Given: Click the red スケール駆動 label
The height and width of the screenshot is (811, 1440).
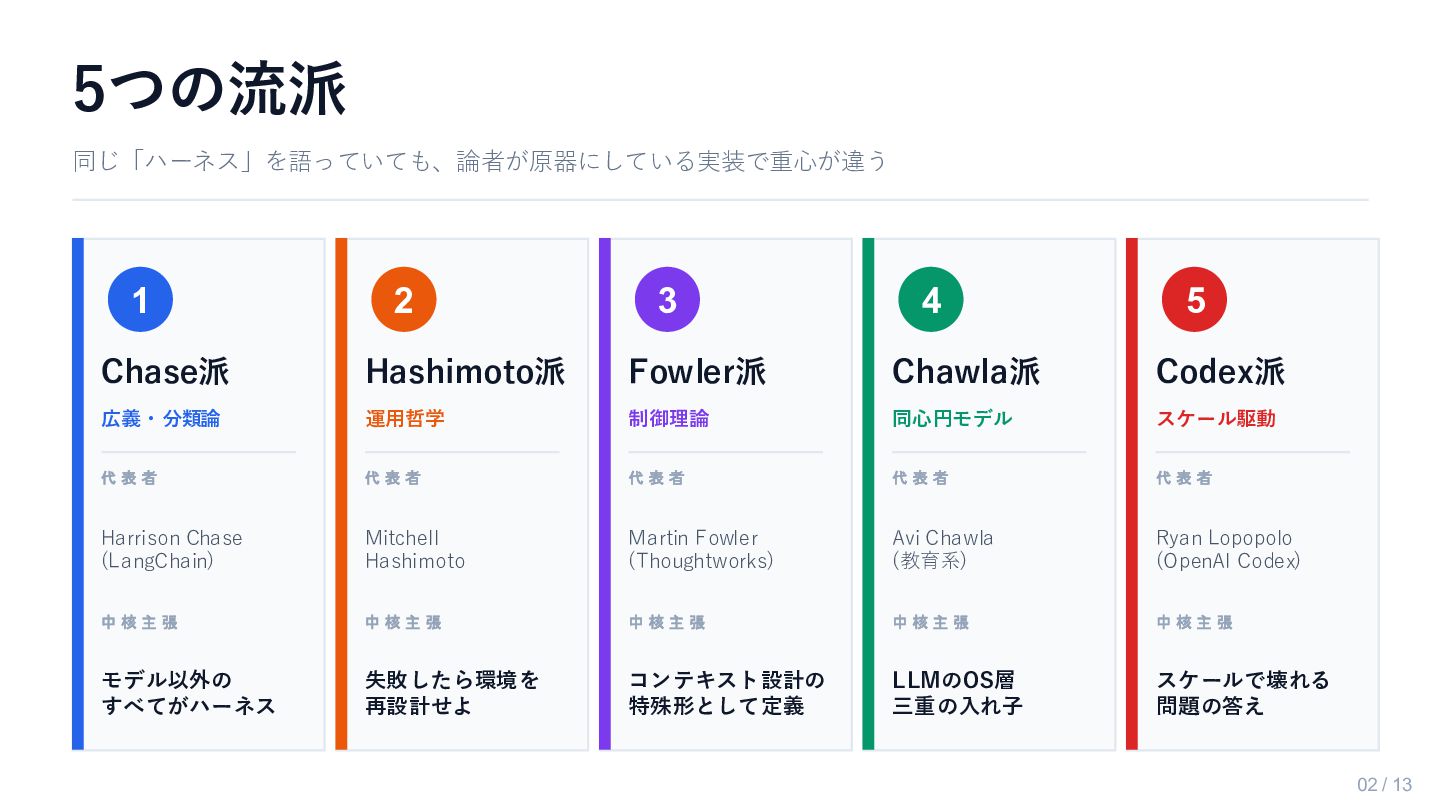Looking at the screenshot, I should pyautogui.click(x=1216, y=418).
